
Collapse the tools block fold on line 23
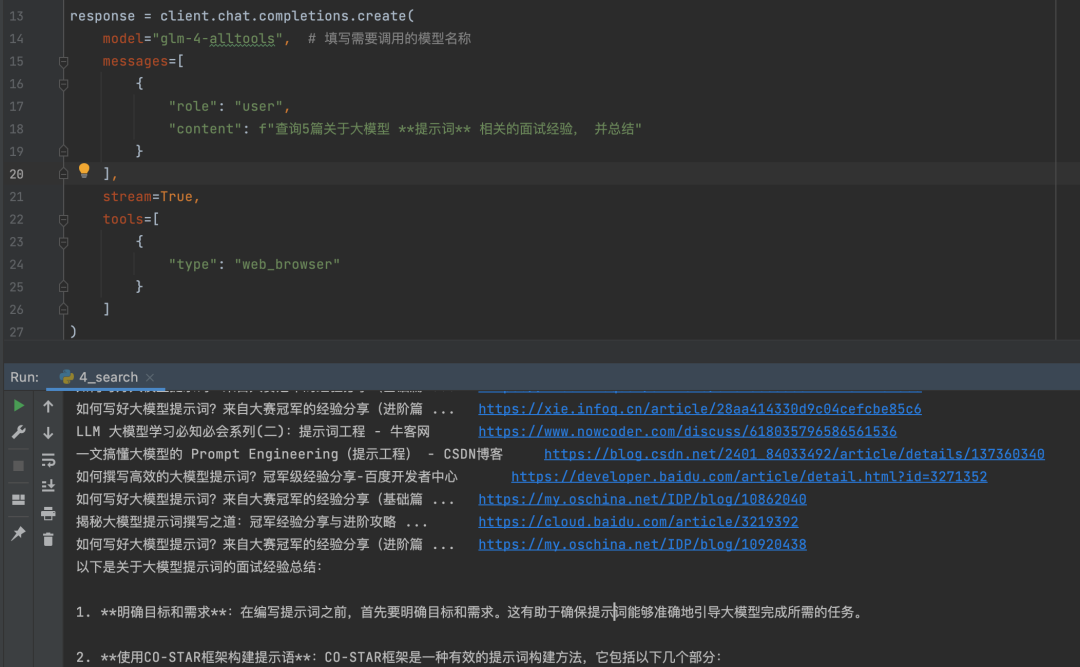[x=63, y=241]
